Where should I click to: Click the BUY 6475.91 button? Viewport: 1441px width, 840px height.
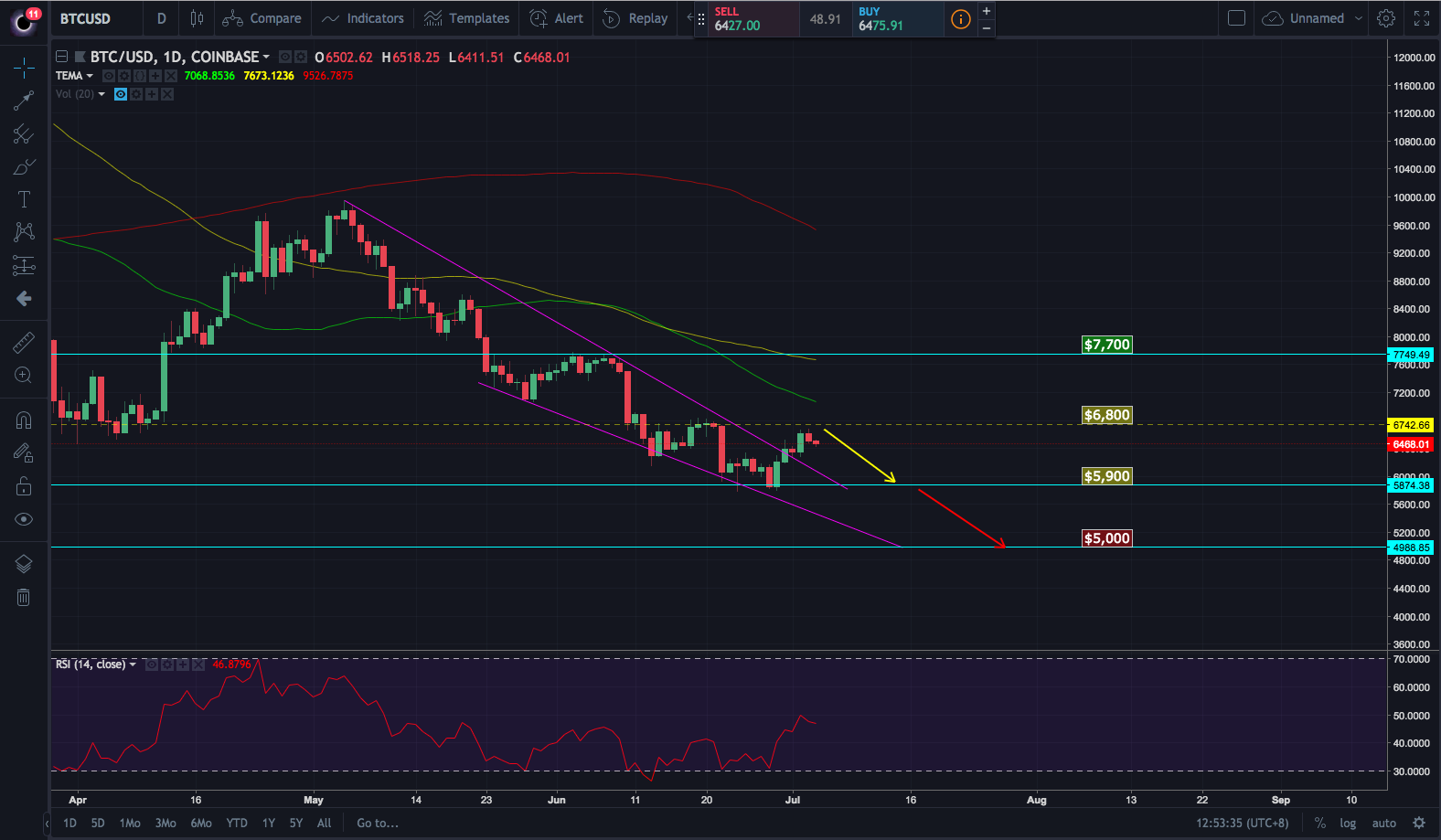coord(897,18)
